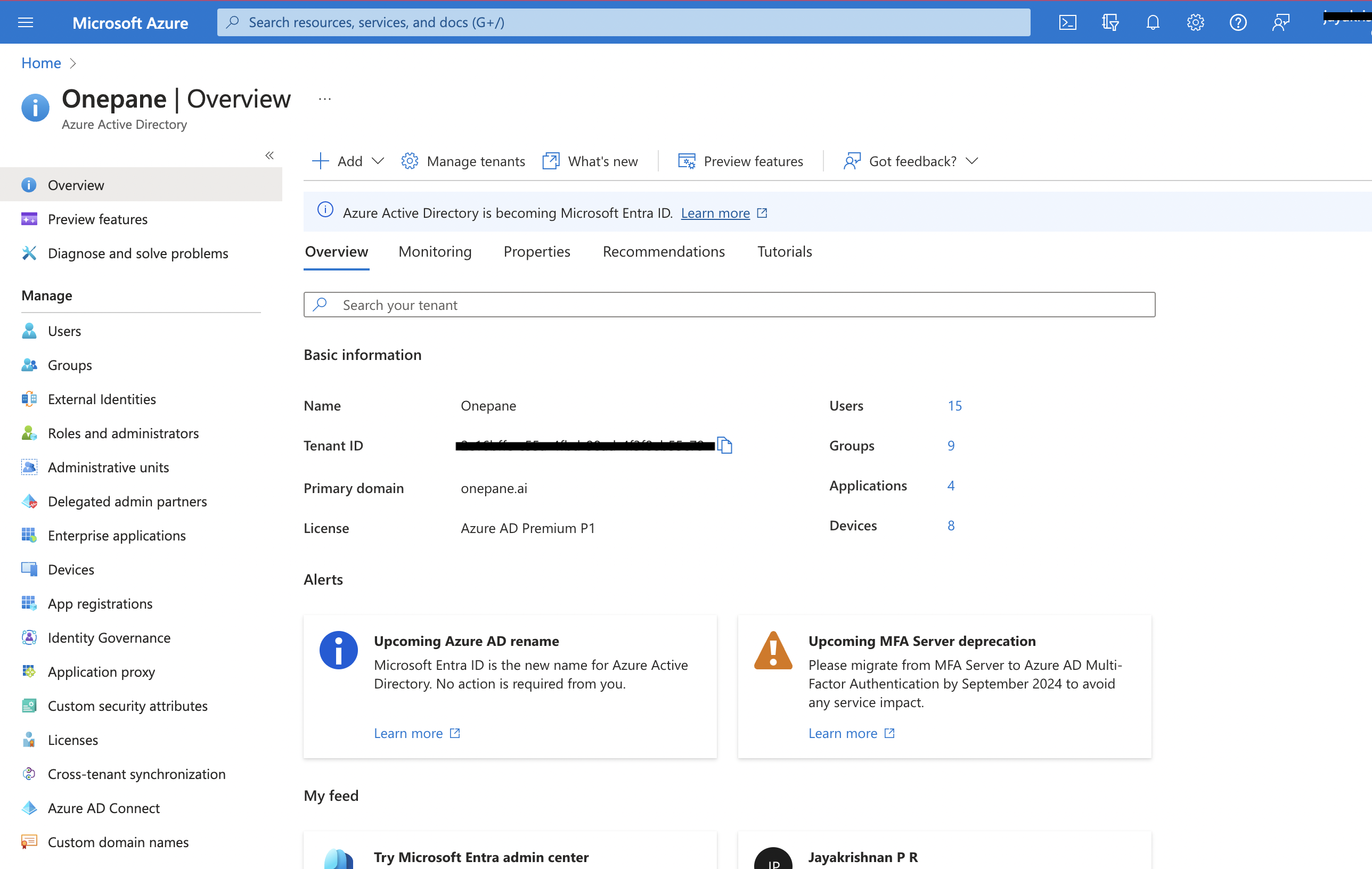This screenshot has width=1372, height=869.
Task: Open Devices in the sidebar
Action: click(141, 569)
